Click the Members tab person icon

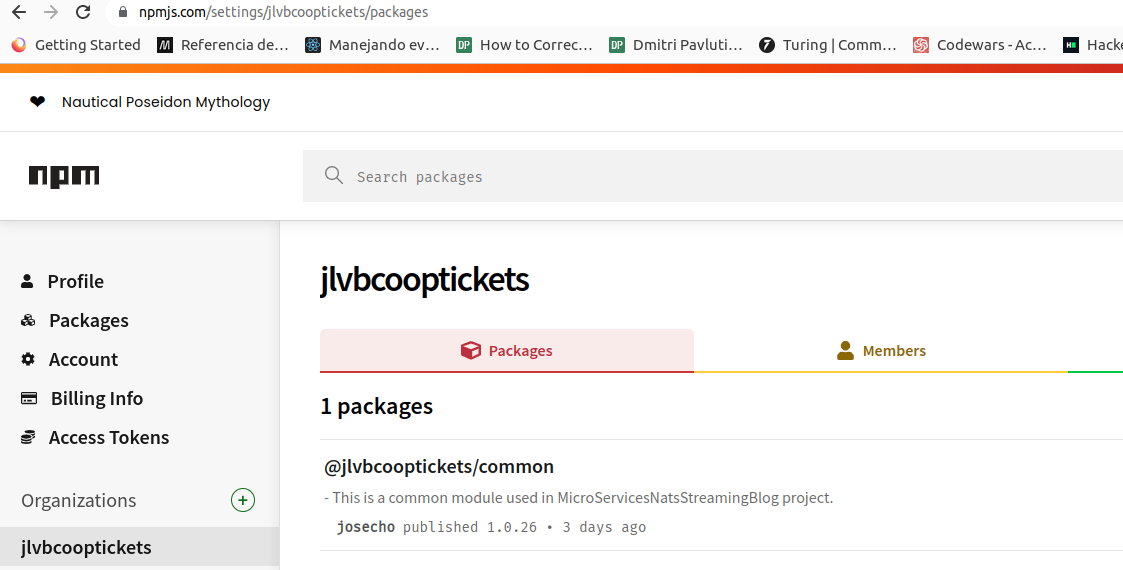pyautogui.click(x=845, y=350)
